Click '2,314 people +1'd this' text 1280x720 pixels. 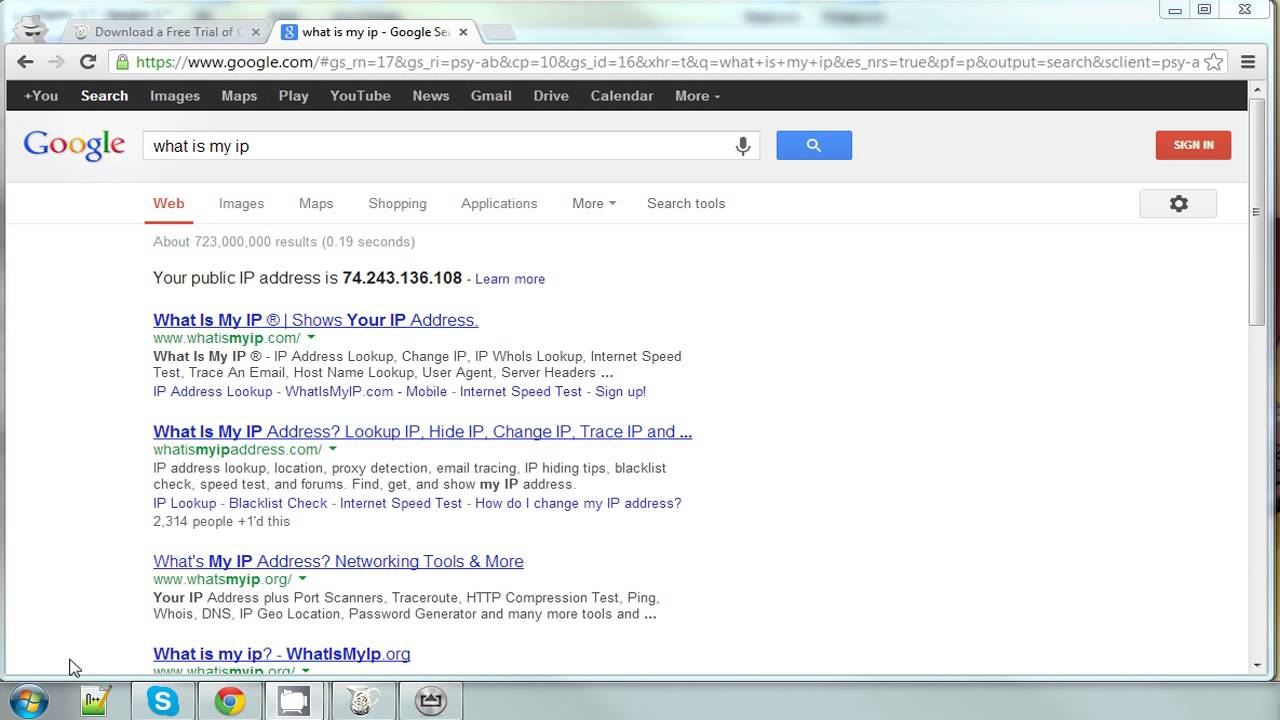(221, 521)
